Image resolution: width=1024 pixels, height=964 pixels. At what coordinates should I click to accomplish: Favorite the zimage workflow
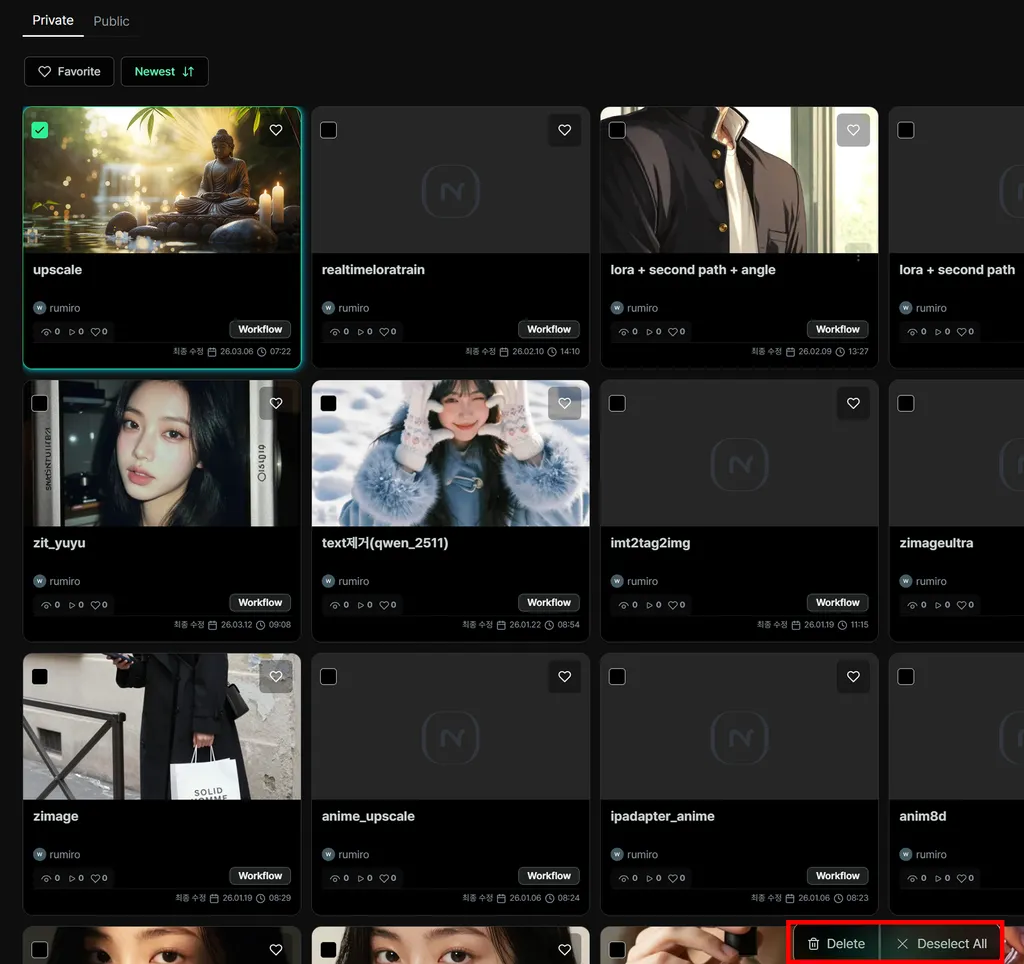coord(276,676)
